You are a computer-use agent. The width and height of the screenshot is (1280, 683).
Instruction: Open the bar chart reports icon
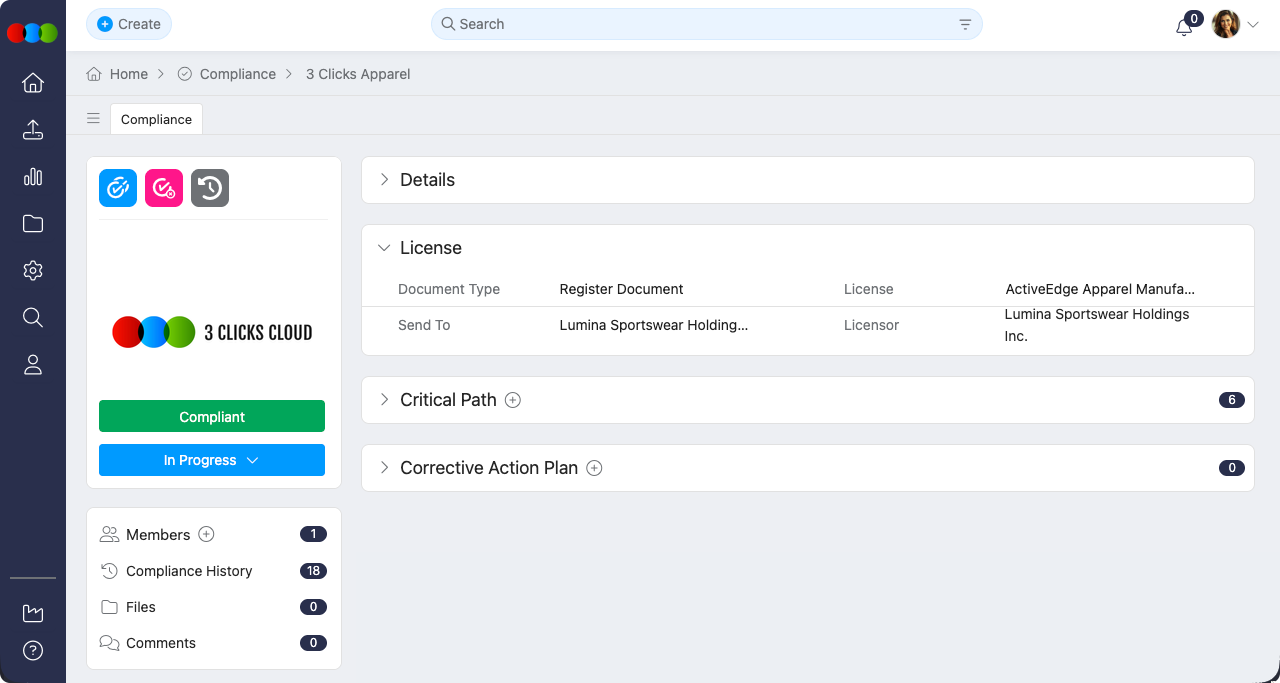33,177
